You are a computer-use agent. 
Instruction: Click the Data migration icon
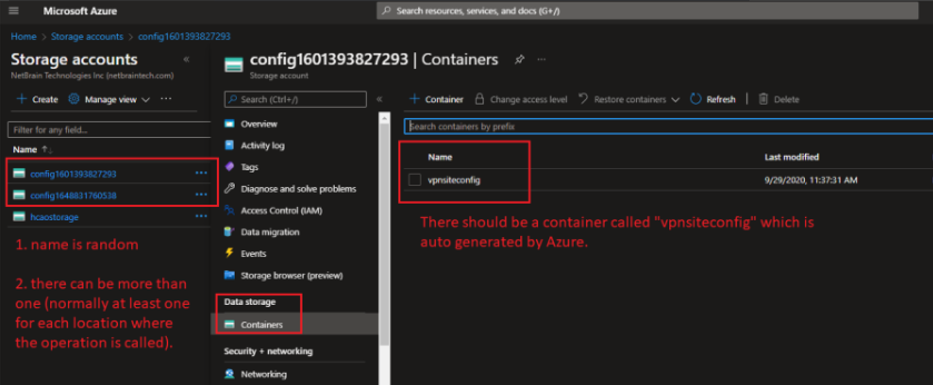pos(229,232)
